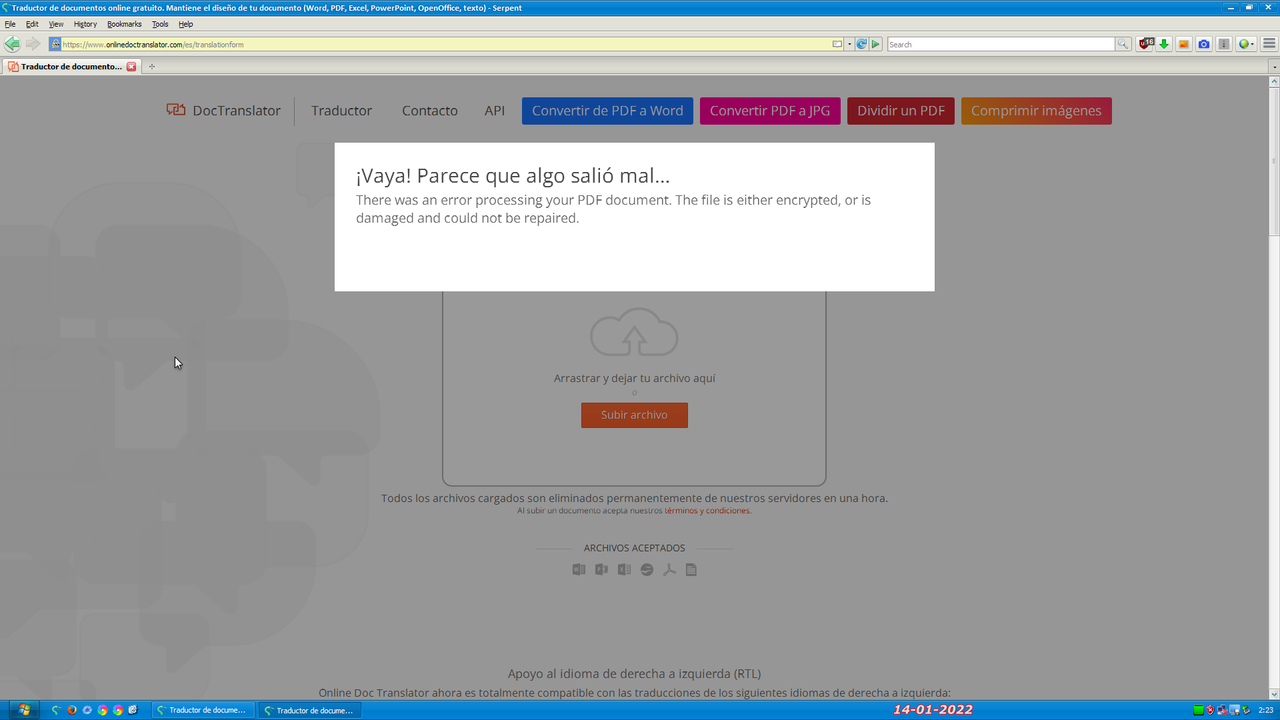Select the PowerPoint accepted-file icon
Viewport: 1280px width, 720px height.
(x=601, y=569)
